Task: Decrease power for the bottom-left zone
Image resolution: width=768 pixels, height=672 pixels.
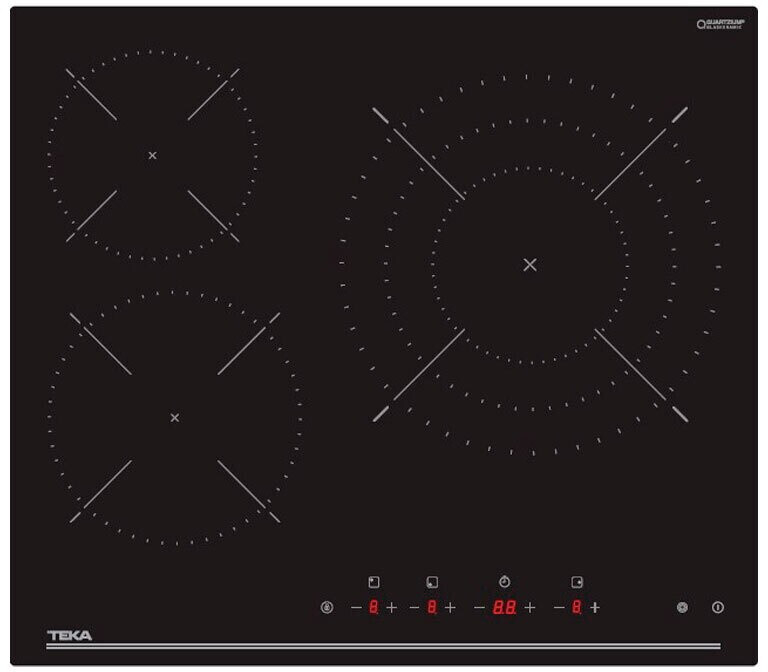Action: 414,607
